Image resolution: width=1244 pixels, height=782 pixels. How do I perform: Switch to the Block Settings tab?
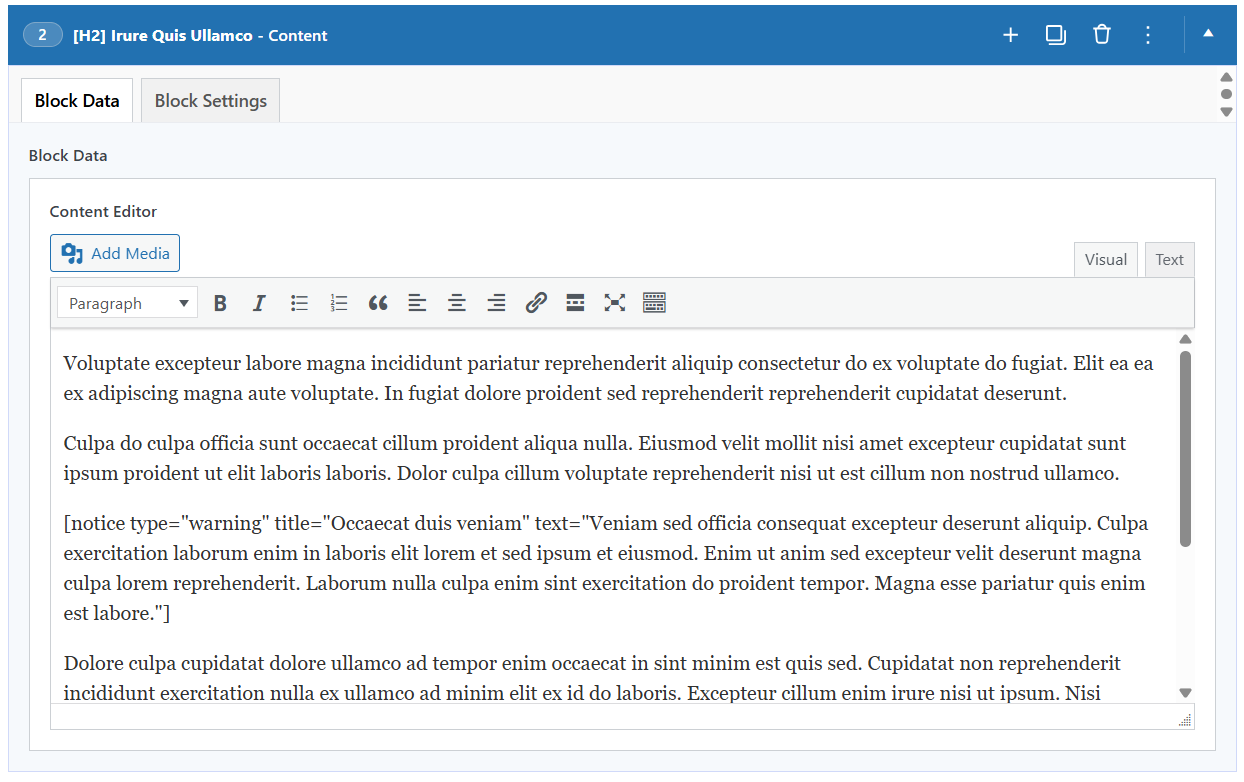210,101
